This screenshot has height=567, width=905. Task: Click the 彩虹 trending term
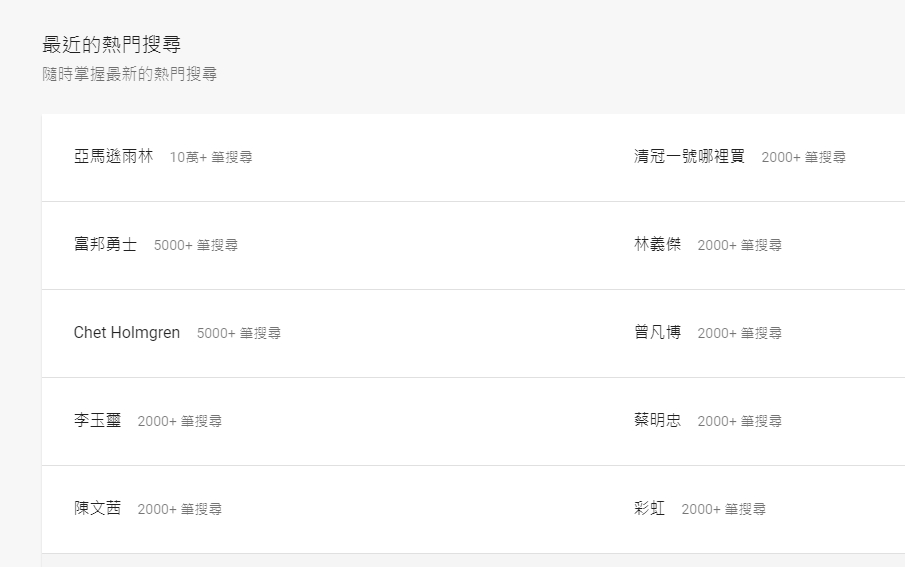tap(649, 509)
